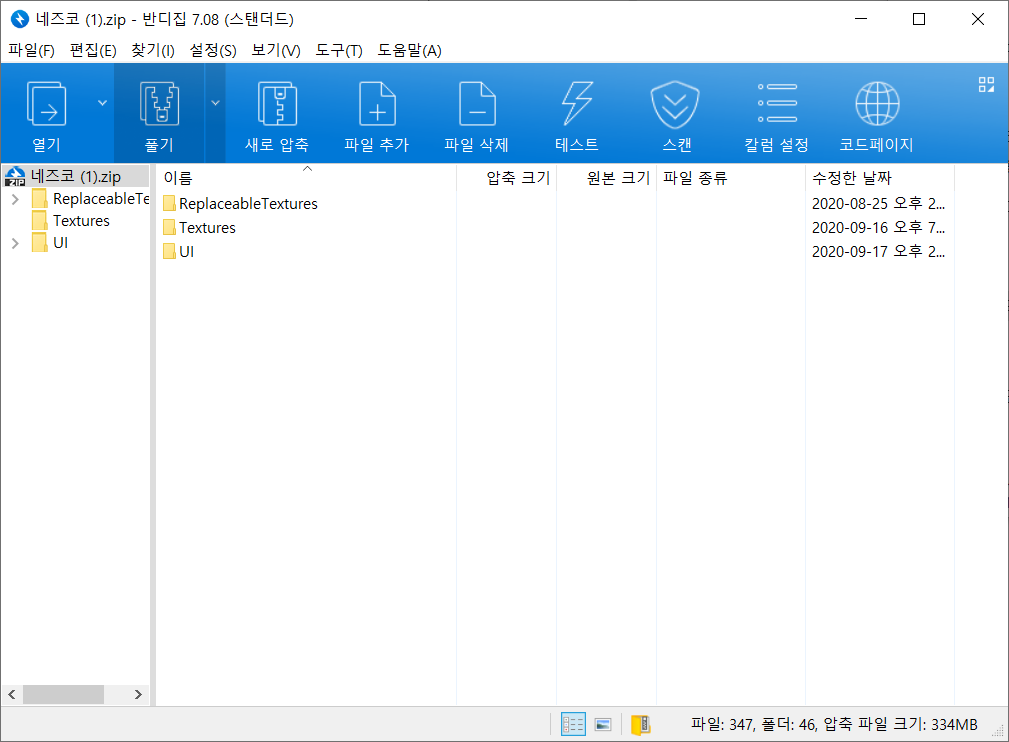Select ReplaceableTextures name in file list
This screenshot has height=742, width=1009.
(248, 204)
